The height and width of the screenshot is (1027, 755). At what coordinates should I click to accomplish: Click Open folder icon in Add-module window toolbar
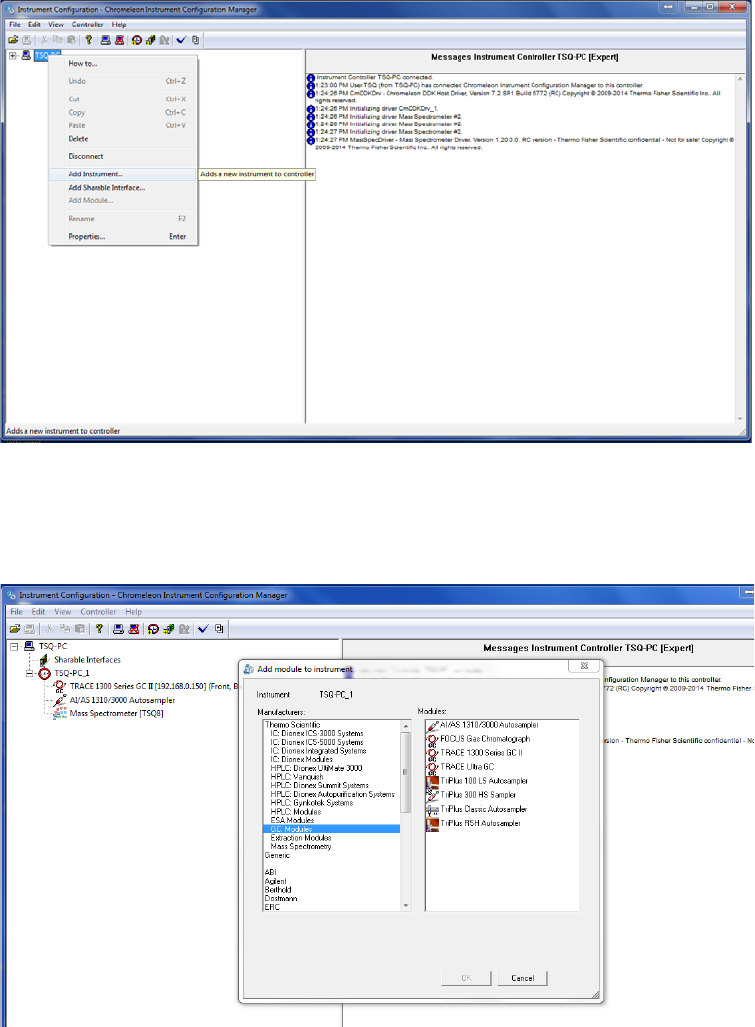pos(14,629)
